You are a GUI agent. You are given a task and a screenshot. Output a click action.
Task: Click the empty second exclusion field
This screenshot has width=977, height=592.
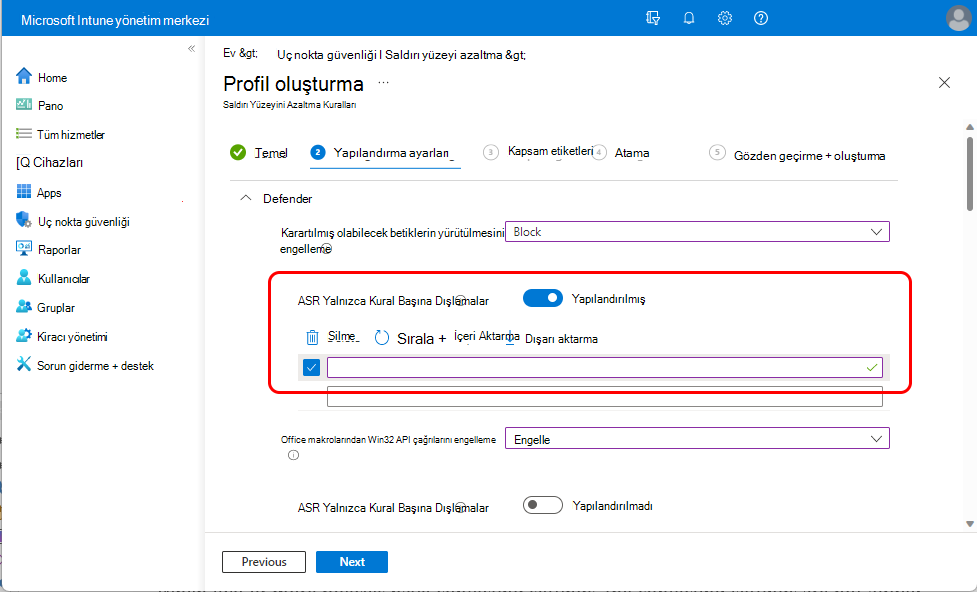(604, 397)
